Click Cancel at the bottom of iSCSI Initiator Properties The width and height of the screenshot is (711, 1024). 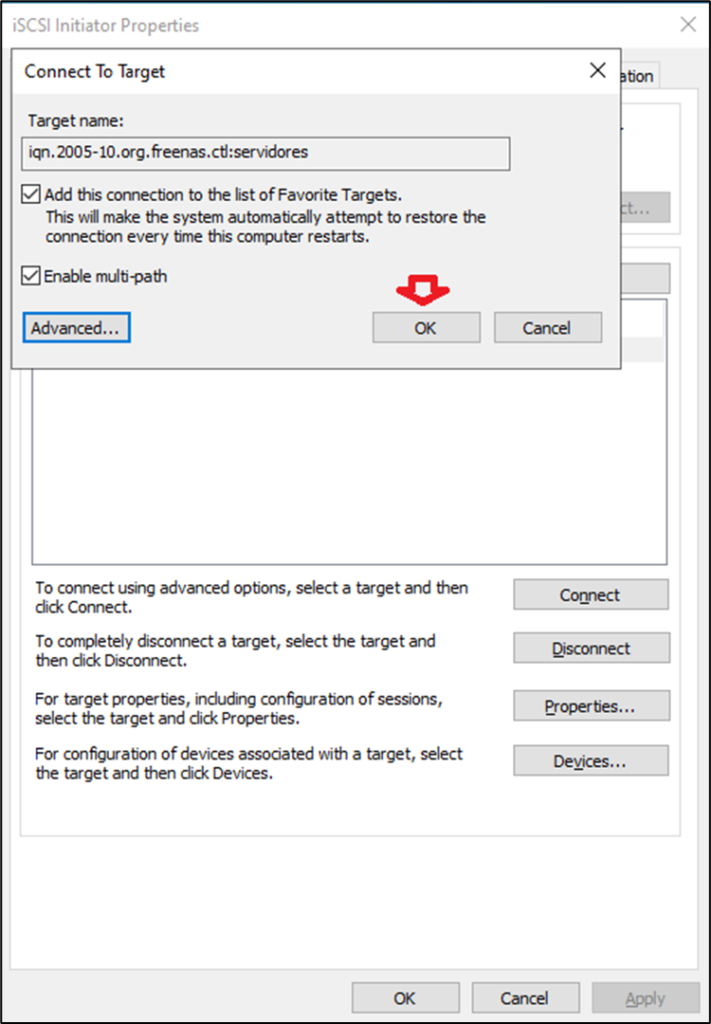click(x=525, y=998)
